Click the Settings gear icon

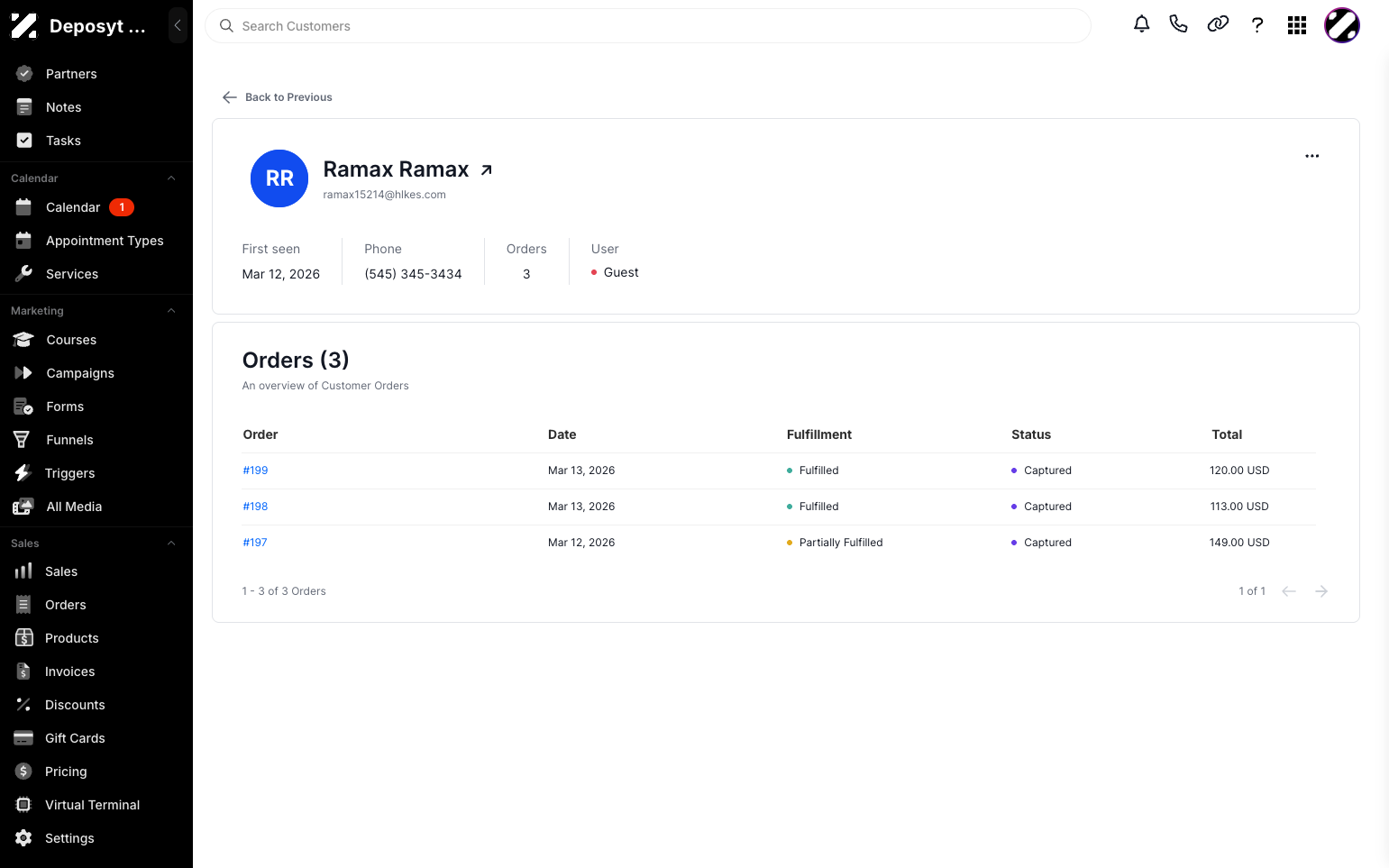click(23, 838)
